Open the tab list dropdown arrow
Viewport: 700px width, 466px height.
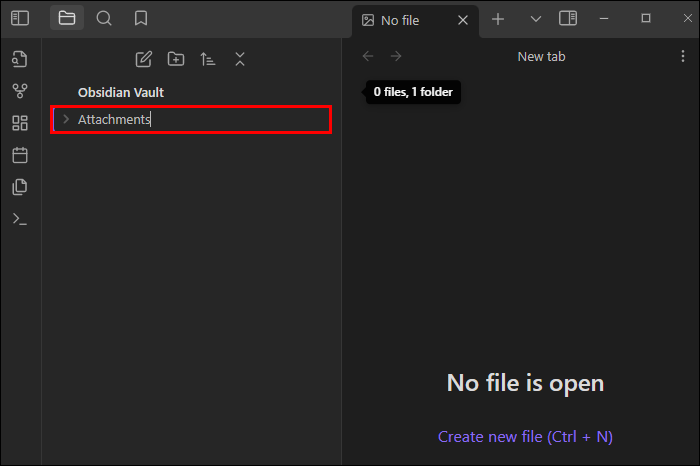536,19
